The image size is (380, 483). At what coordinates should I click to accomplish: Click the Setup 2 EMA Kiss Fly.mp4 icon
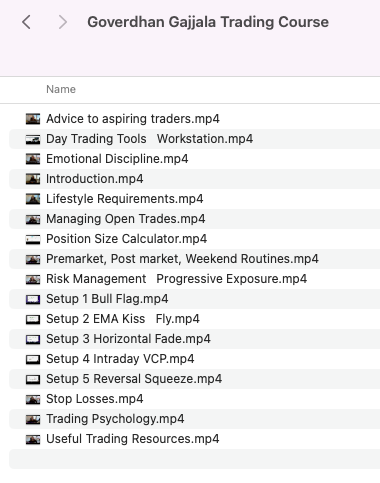click(33, 319)
